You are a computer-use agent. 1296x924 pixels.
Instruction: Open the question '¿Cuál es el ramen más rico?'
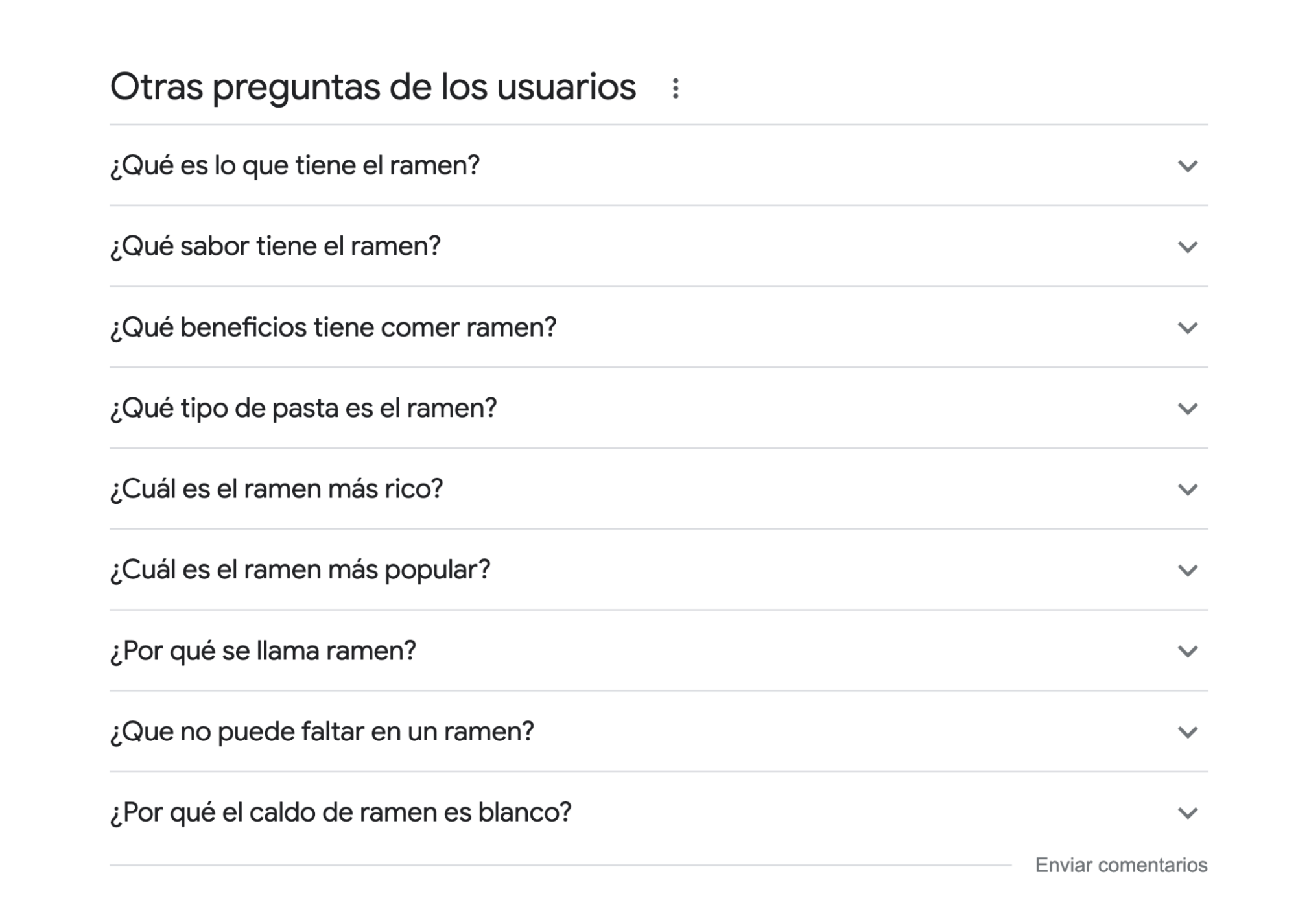[277, 489]
